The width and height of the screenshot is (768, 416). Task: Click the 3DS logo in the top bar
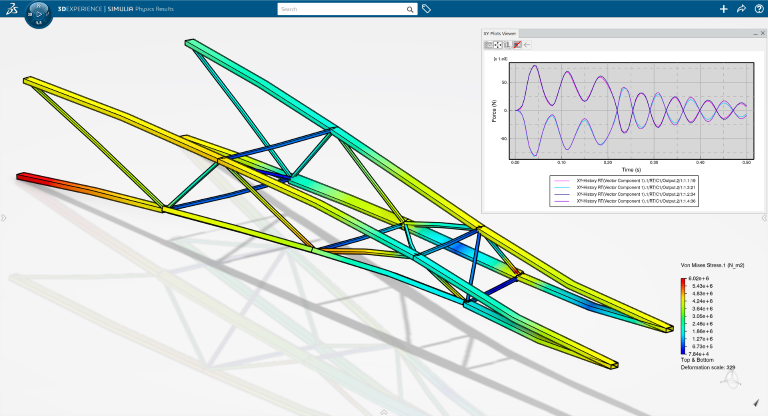(10, 8)
